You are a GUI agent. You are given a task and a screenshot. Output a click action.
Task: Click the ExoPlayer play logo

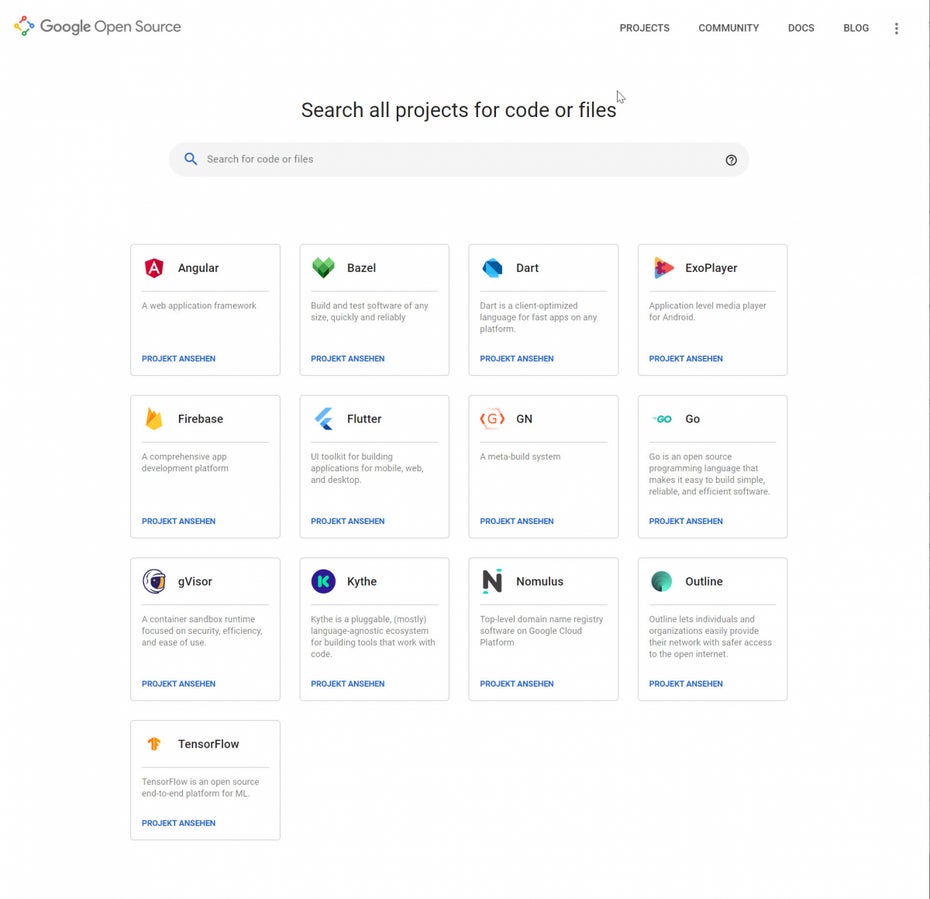[663, 268]
